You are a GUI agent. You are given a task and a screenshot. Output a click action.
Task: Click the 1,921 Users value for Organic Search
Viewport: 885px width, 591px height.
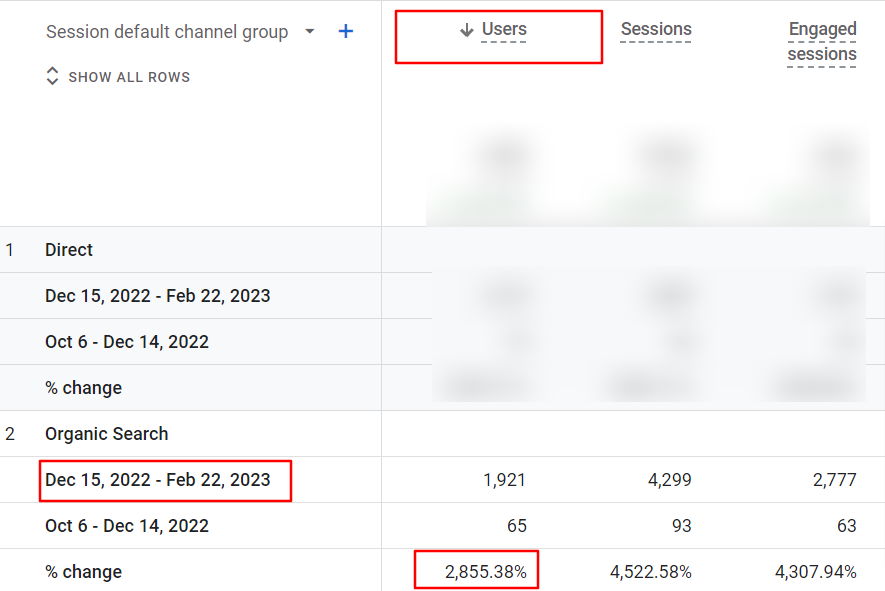point(504,480)
